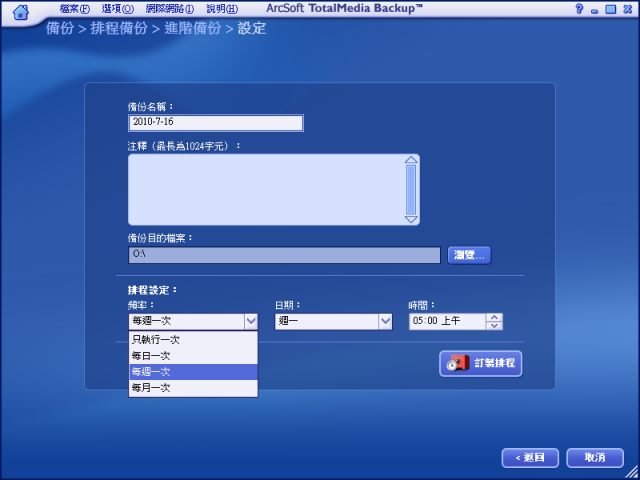Go to the Home screen icon
The height and width of the screenshot is (480, 640).
pyautogui.click(x=20, y=12)
